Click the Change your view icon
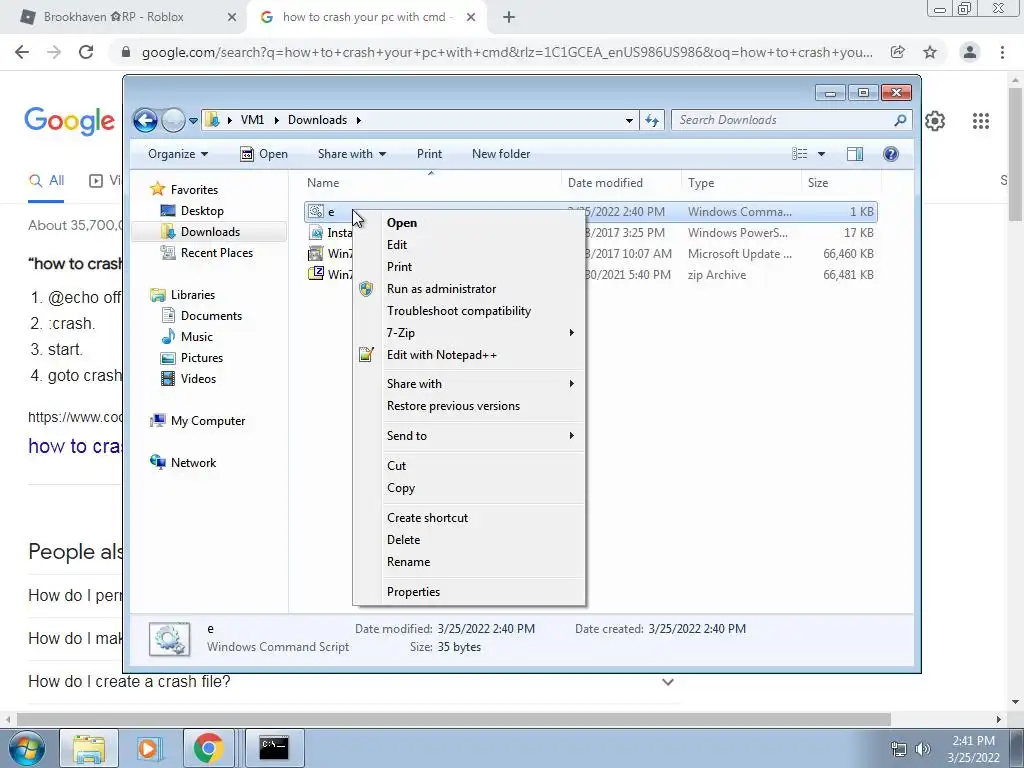 (799, 154)
